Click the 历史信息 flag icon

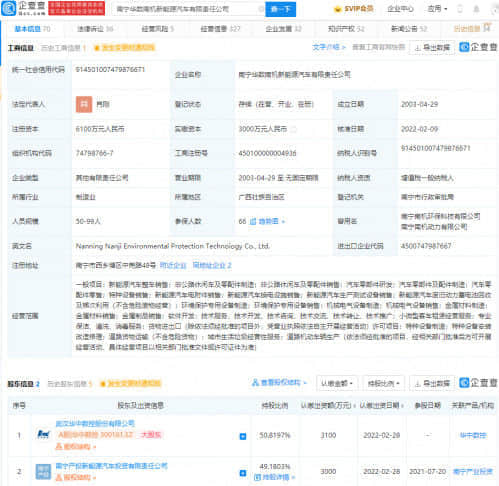487,28
